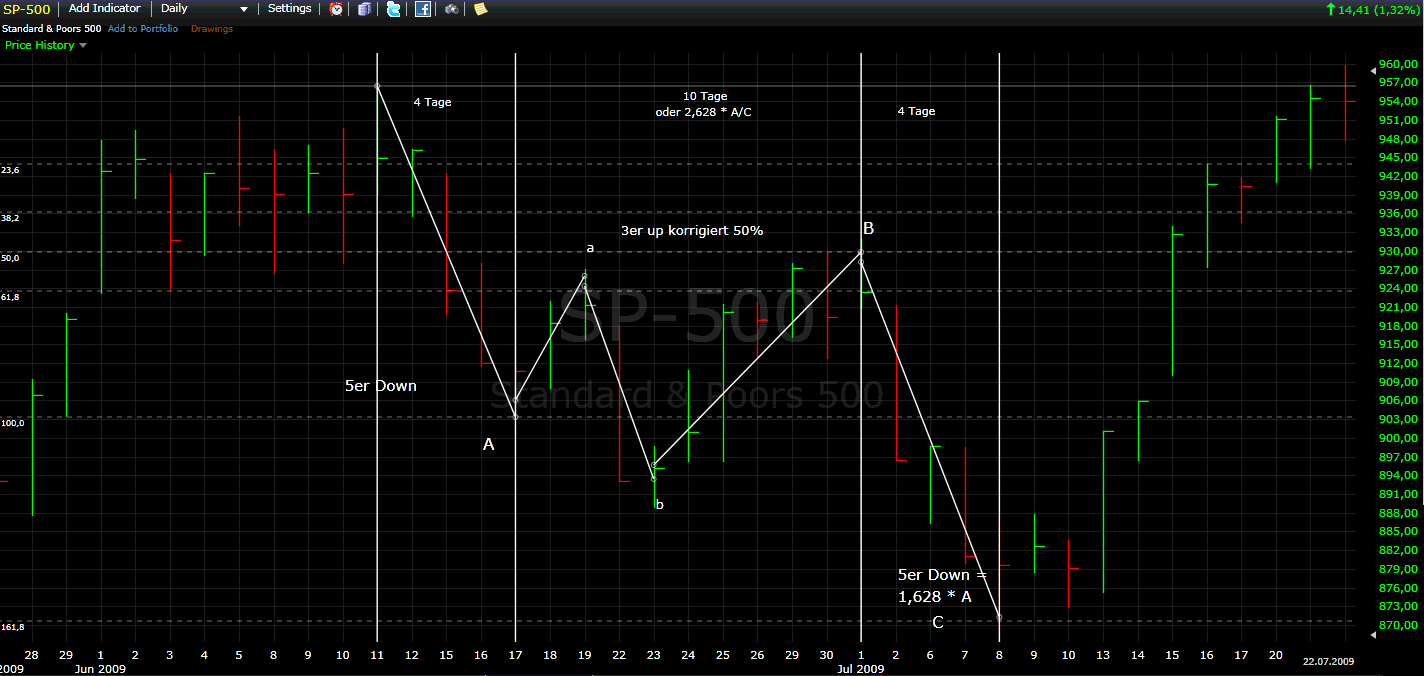Select the 161,8 Fibonacci level label
1424x676 pixels.
click(12, 626)
